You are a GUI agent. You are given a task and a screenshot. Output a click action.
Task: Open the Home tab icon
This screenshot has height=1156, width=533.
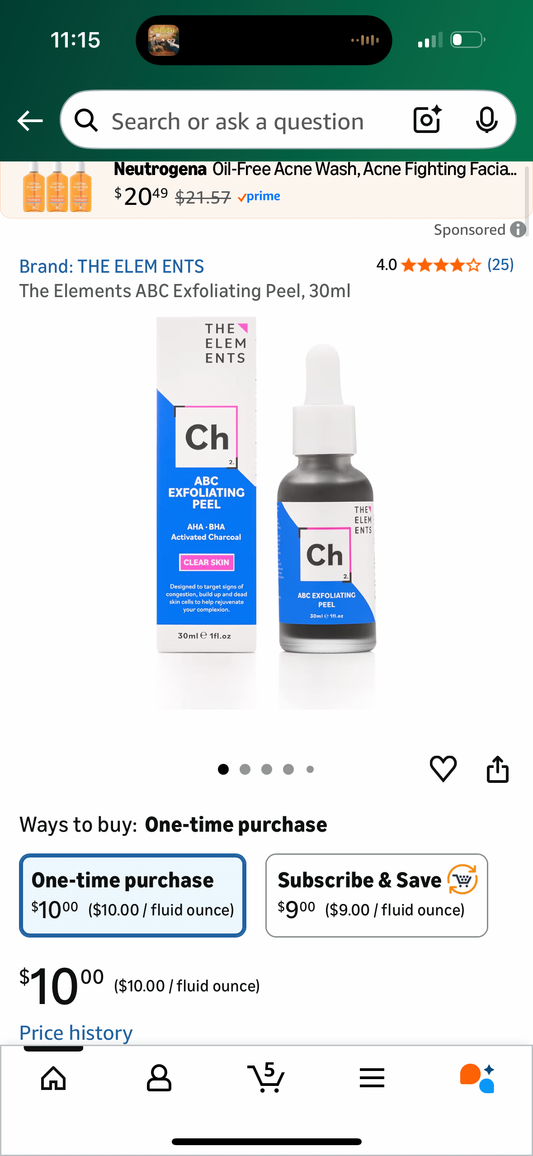coord(53,1079)
